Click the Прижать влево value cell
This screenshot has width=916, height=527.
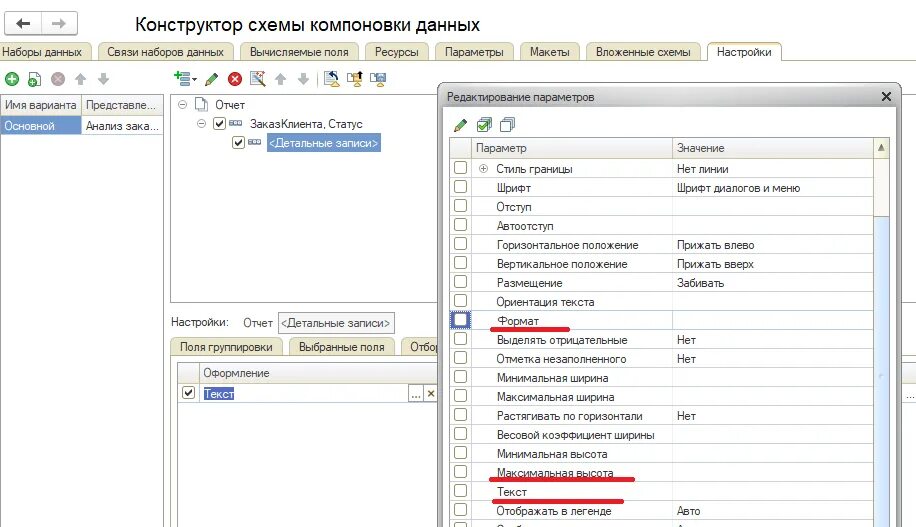click(x=773, y=245)
